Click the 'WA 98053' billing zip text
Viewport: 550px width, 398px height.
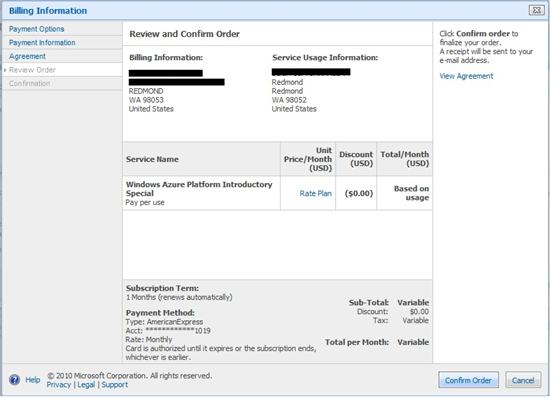[146, 100]
